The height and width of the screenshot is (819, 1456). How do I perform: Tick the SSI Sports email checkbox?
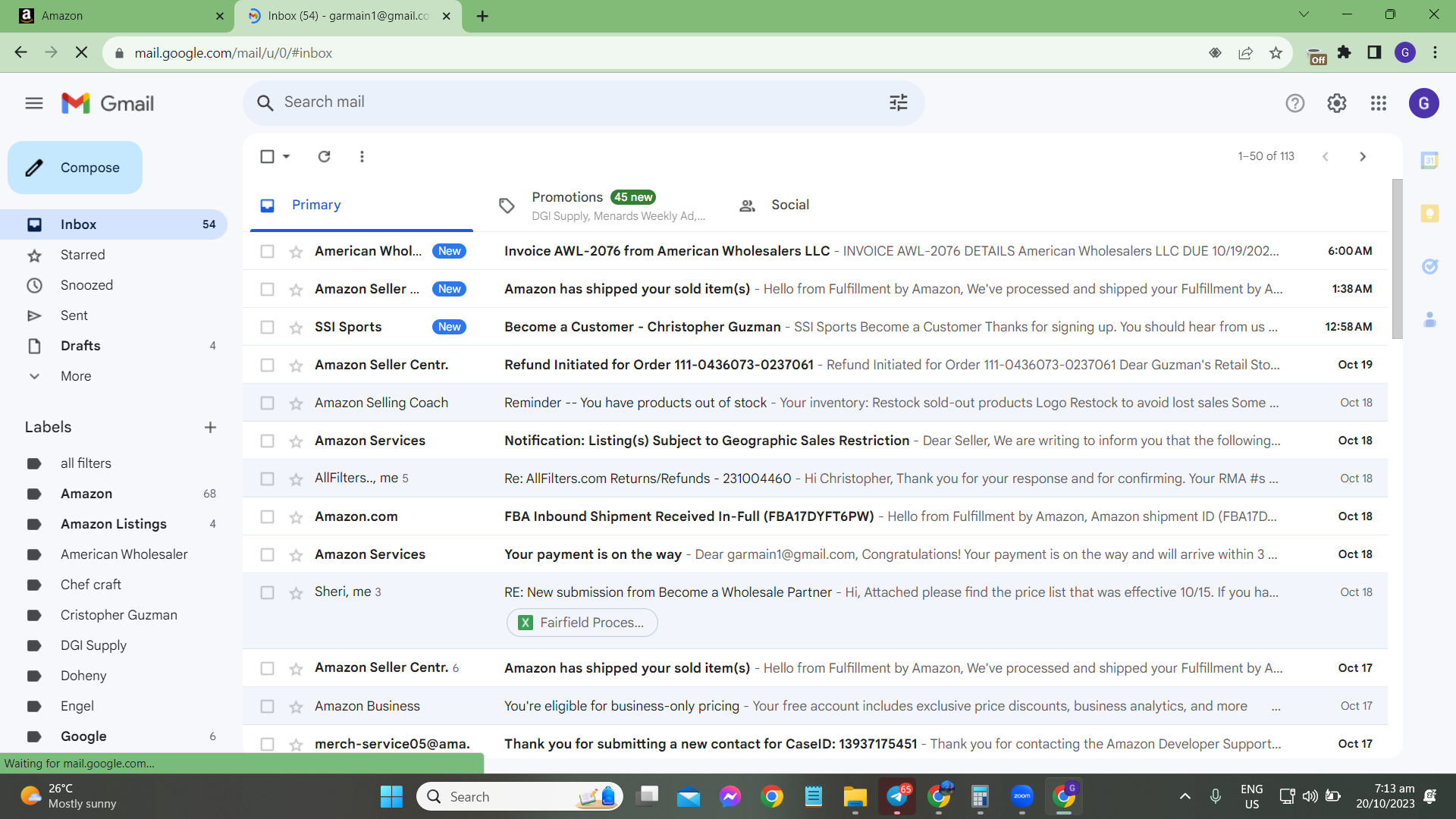(267, 327)
